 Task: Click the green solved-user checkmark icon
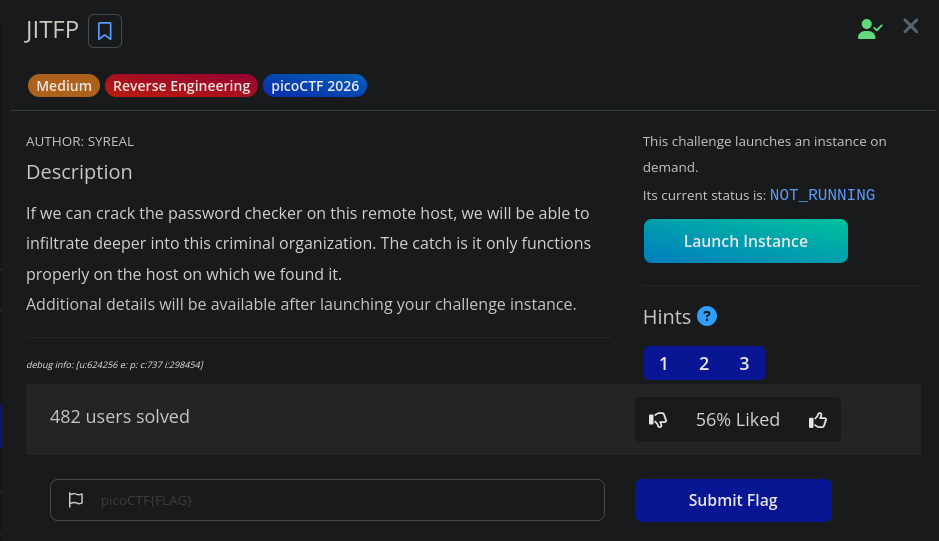tap(870, 28)
